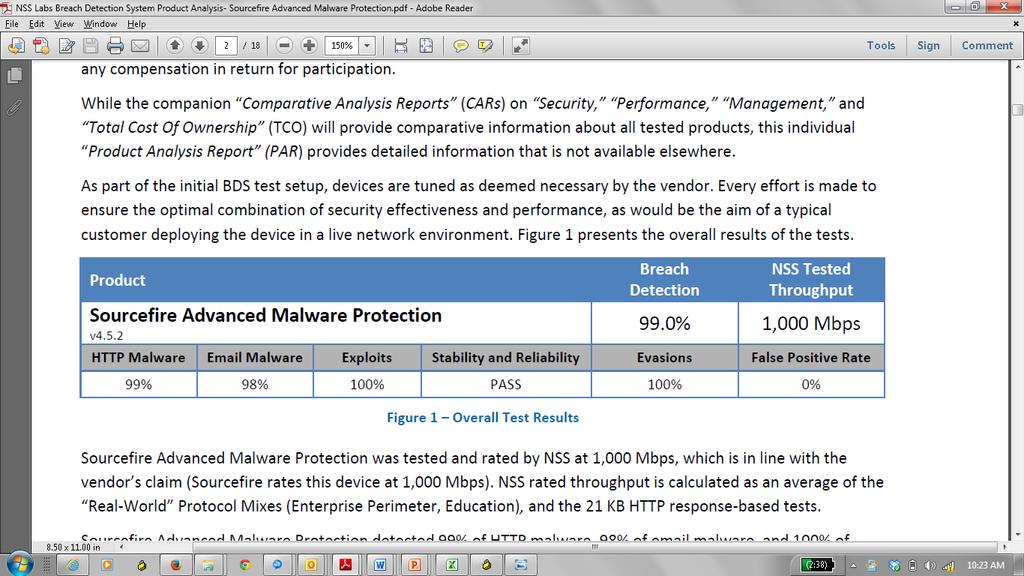The width and height of the screenshot is (1024, 576).
Task: Open the Tools pane
Action: click(x=881, y=45)
